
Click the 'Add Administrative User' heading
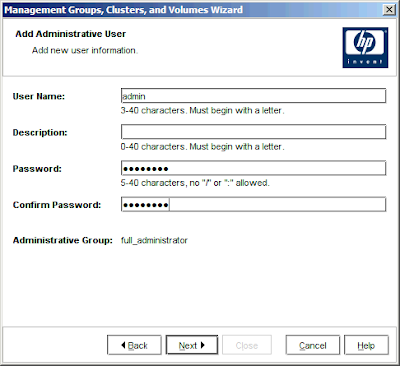click(x=71, y=34)
